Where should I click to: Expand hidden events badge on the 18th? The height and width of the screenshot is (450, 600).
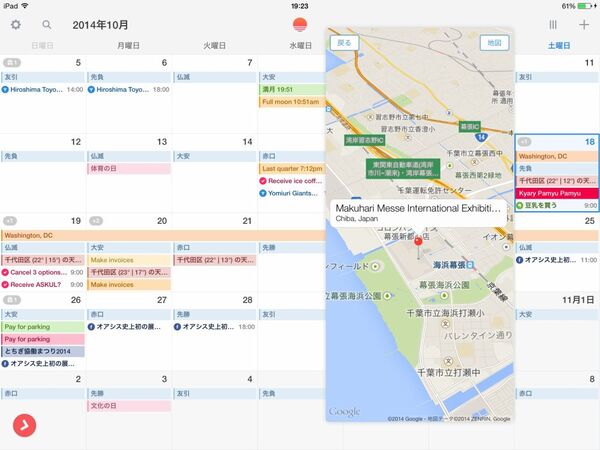pyautogui.click(x=525, y=142)
